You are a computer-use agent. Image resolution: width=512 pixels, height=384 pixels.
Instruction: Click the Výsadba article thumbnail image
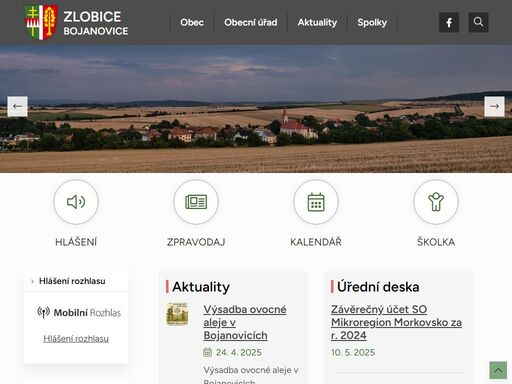177,314
